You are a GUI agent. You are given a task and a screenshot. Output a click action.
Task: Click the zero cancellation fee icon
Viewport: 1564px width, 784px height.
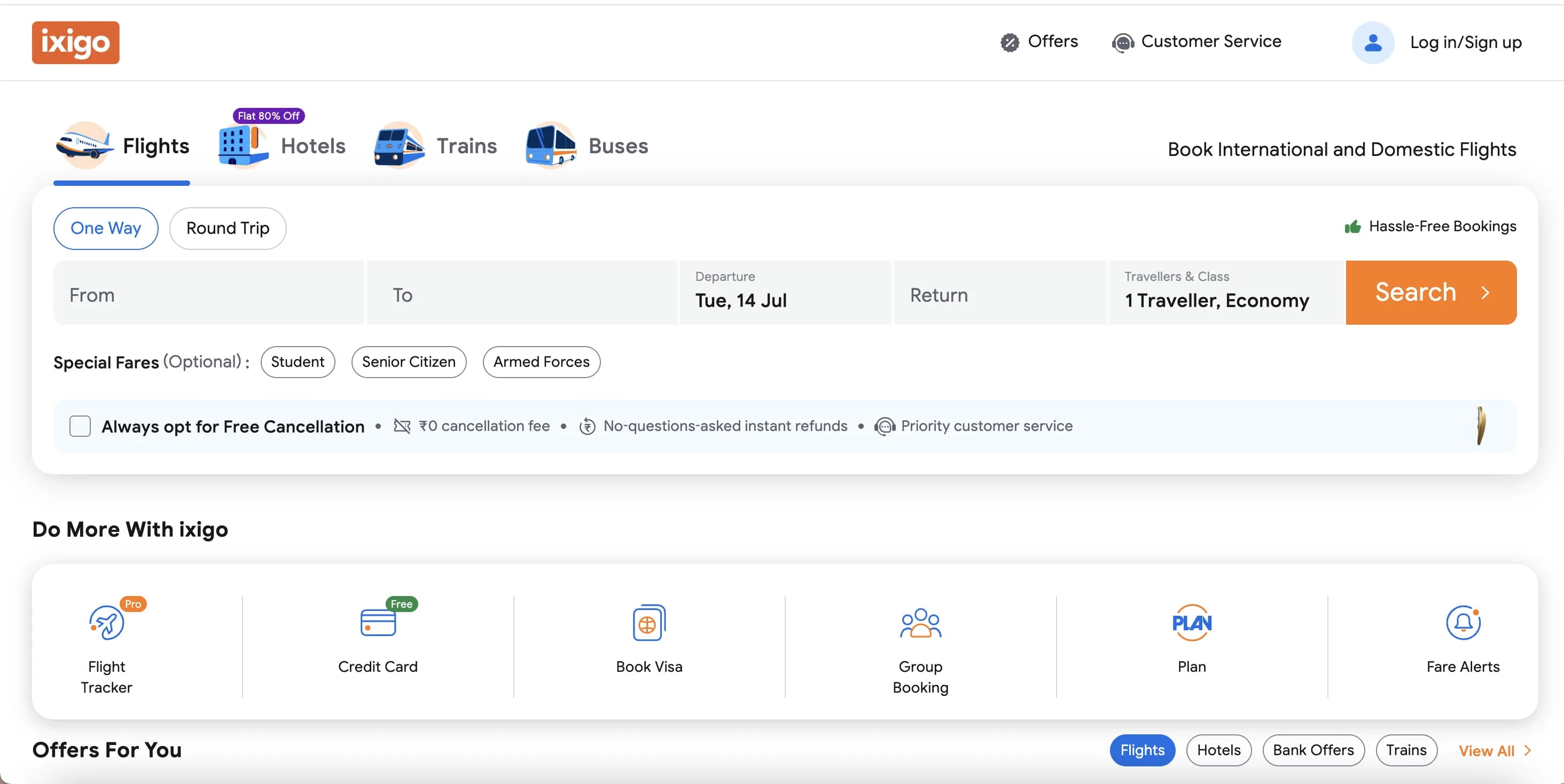pyautogui.click(x=402, y=426)
